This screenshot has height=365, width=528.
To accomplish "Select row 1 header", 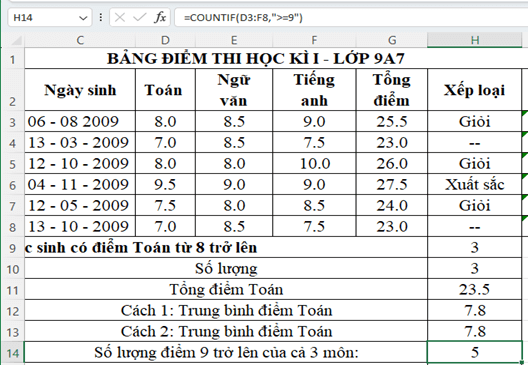I will pyautogui.click(x=12, y=59).
